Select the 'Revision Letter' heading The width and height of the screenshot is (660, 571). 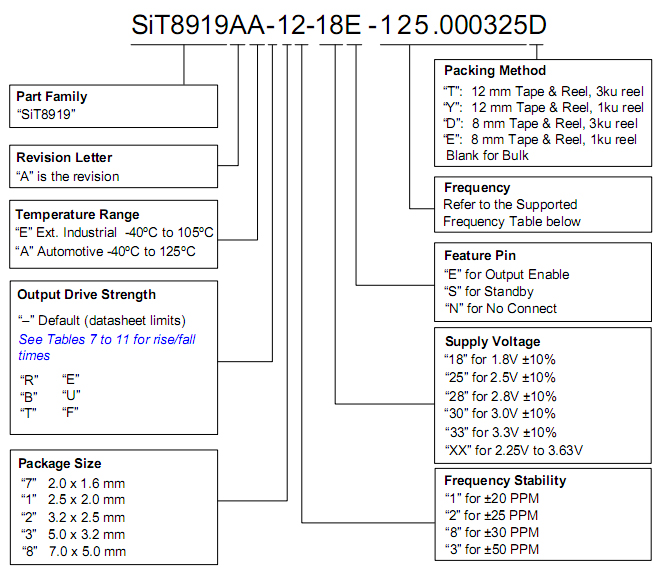point(64,157)
